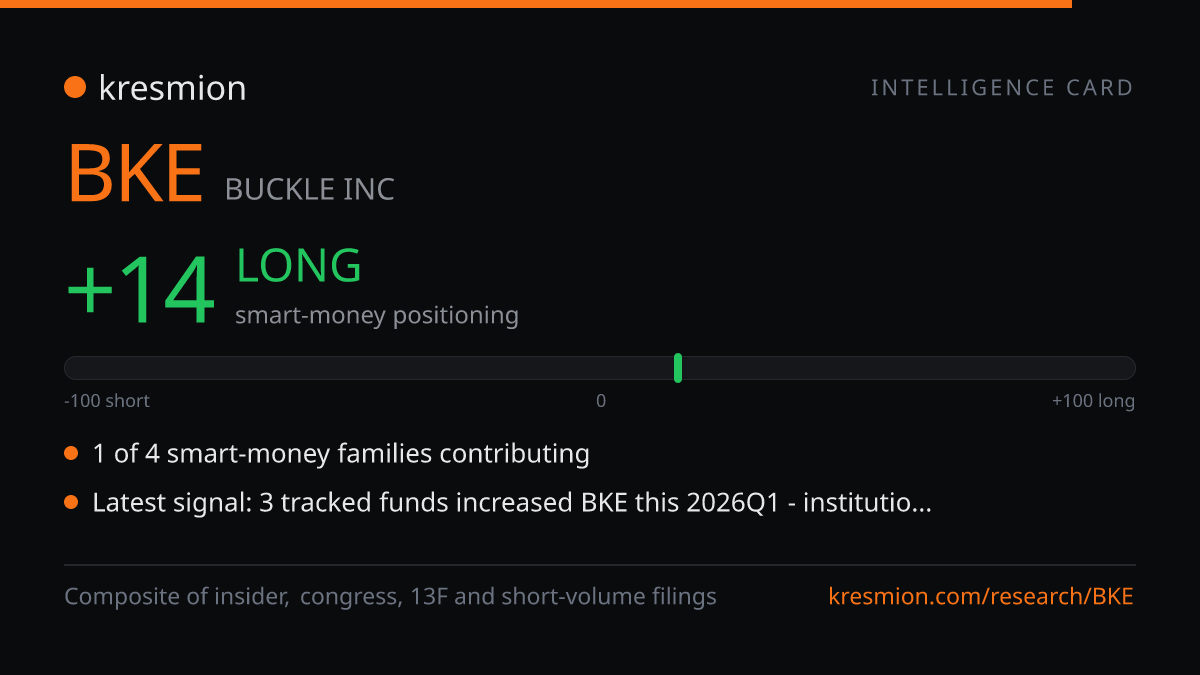The image size is (1200, 675).
Task: Select the BKE ticker symbol
Action: coord(136,175)
